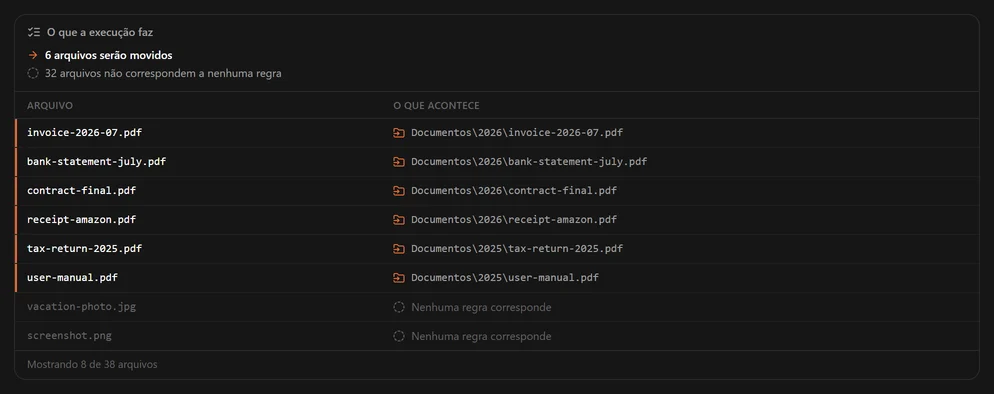Click the '6 arquivos serão movidos' summary text
The image size is (994, 394).
click(108, 56)
